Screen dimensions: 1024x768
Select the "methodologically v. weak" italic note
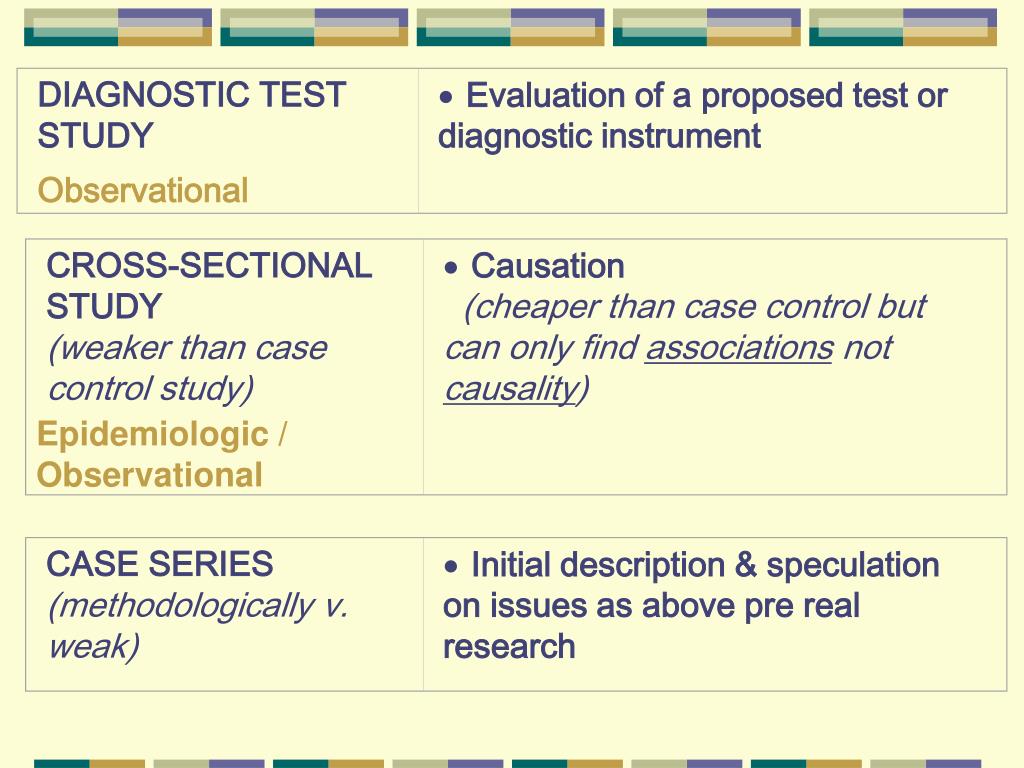tap(197, 626)
